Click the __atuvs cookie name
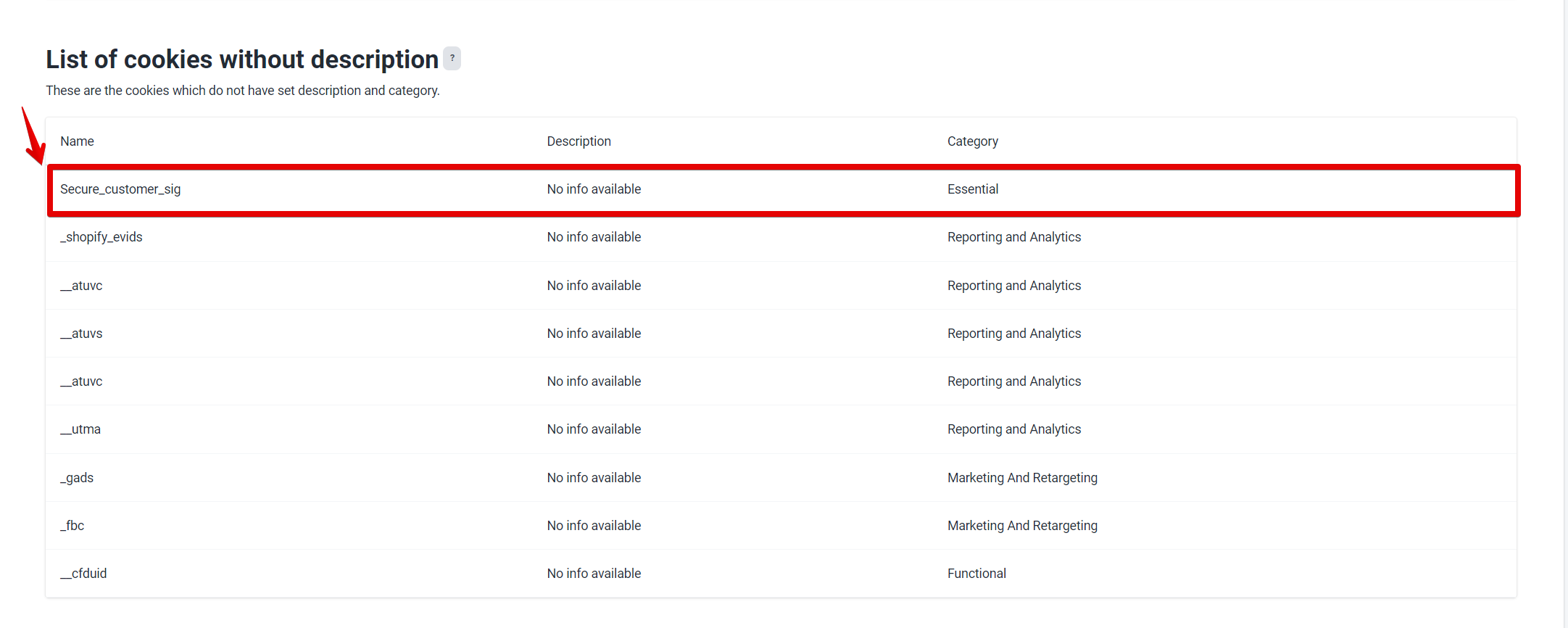This screenshot has width=1568, height=628. click(x=81, y=334)
